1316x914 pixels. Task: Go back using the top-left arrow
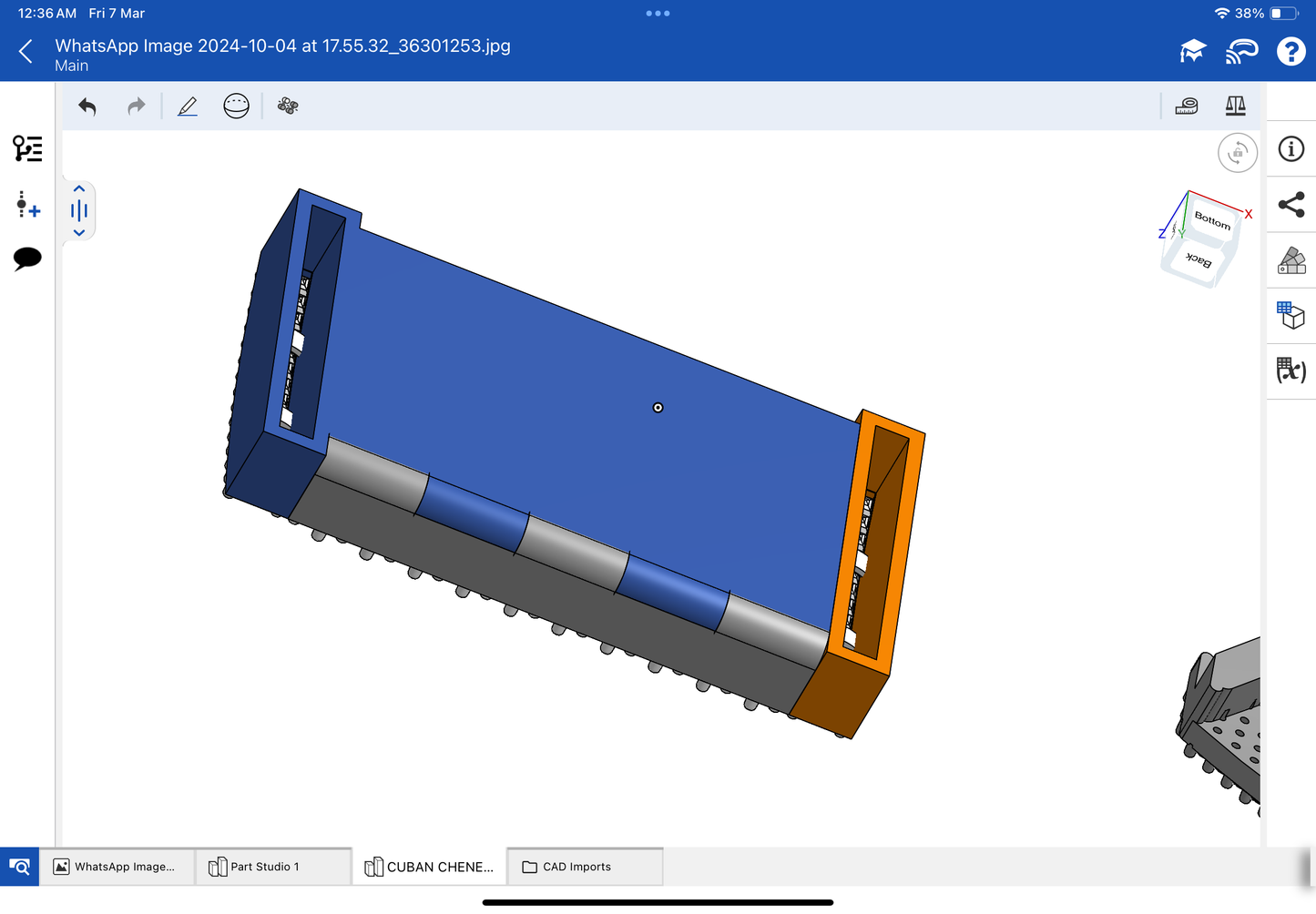pos(26,52)
